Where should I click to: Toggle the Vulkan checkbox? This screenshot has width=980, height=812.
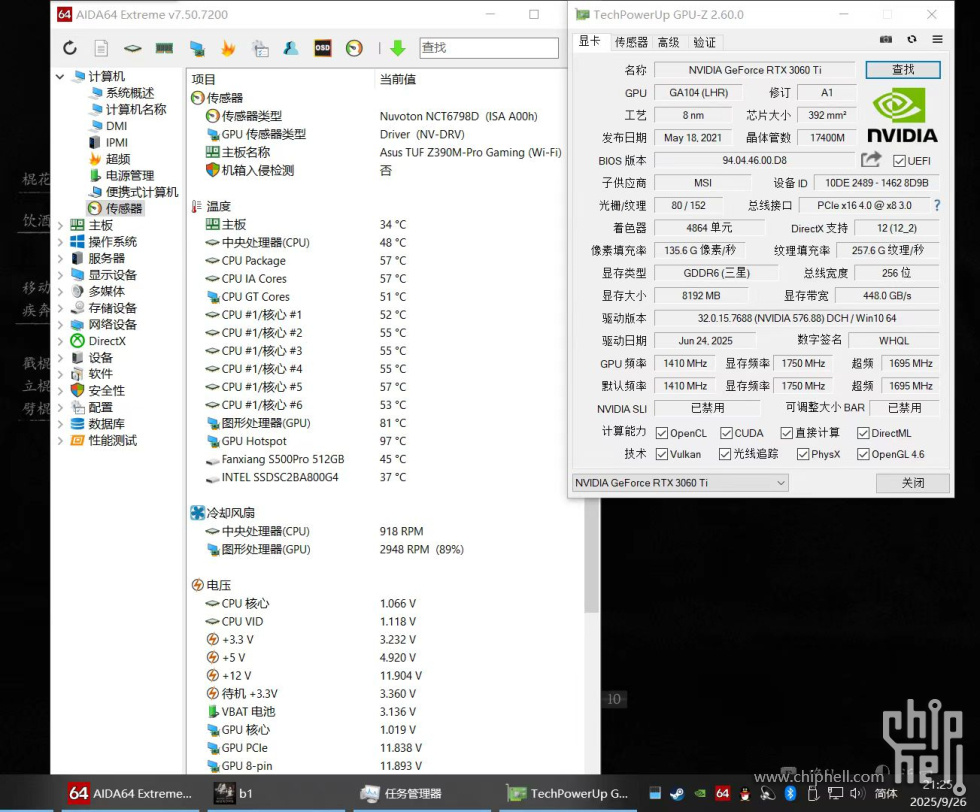click(x=662, y=454)
